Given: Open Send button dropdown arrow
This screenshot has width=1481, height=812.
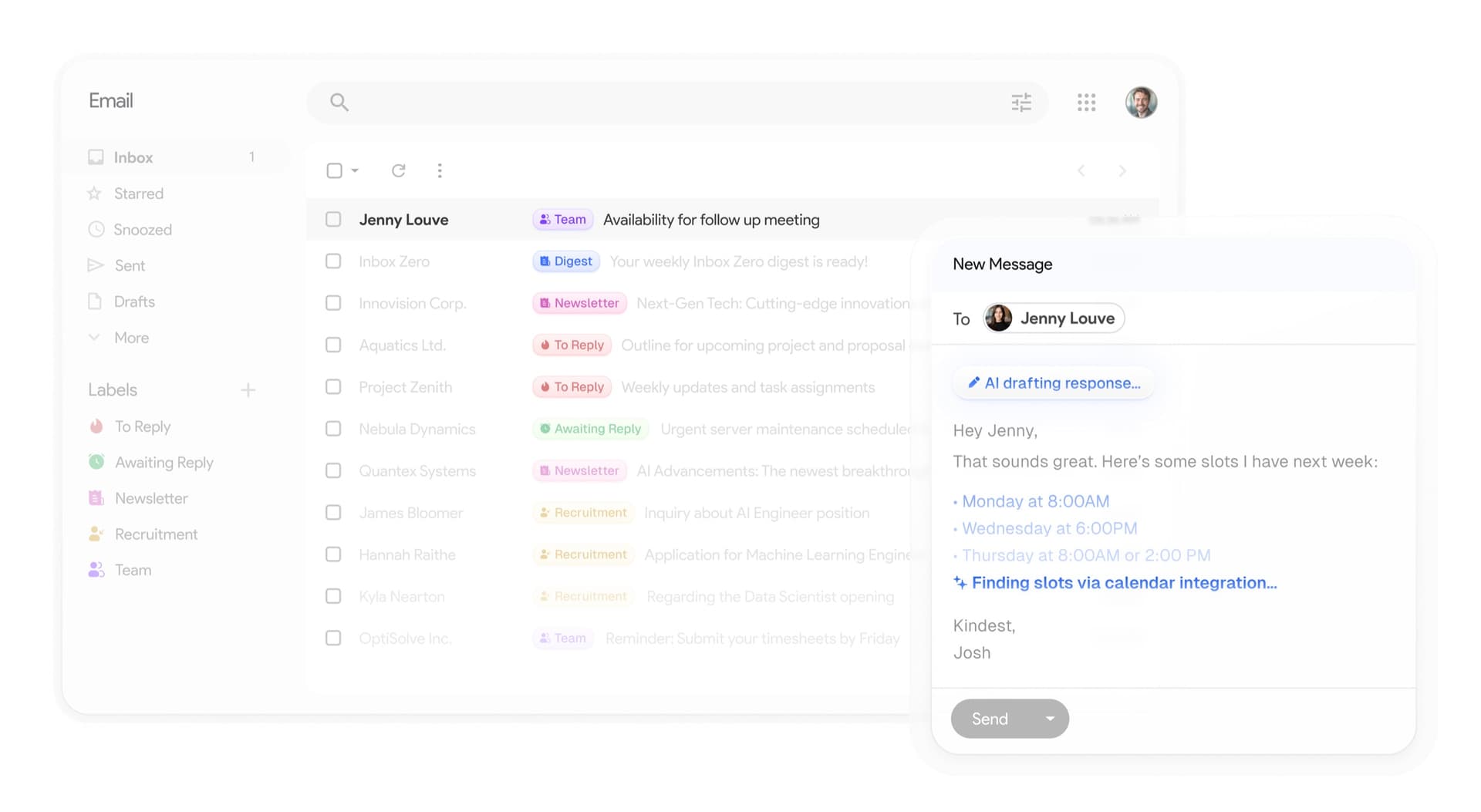Looking at the screenshot, I should [x=1050, y=719].
